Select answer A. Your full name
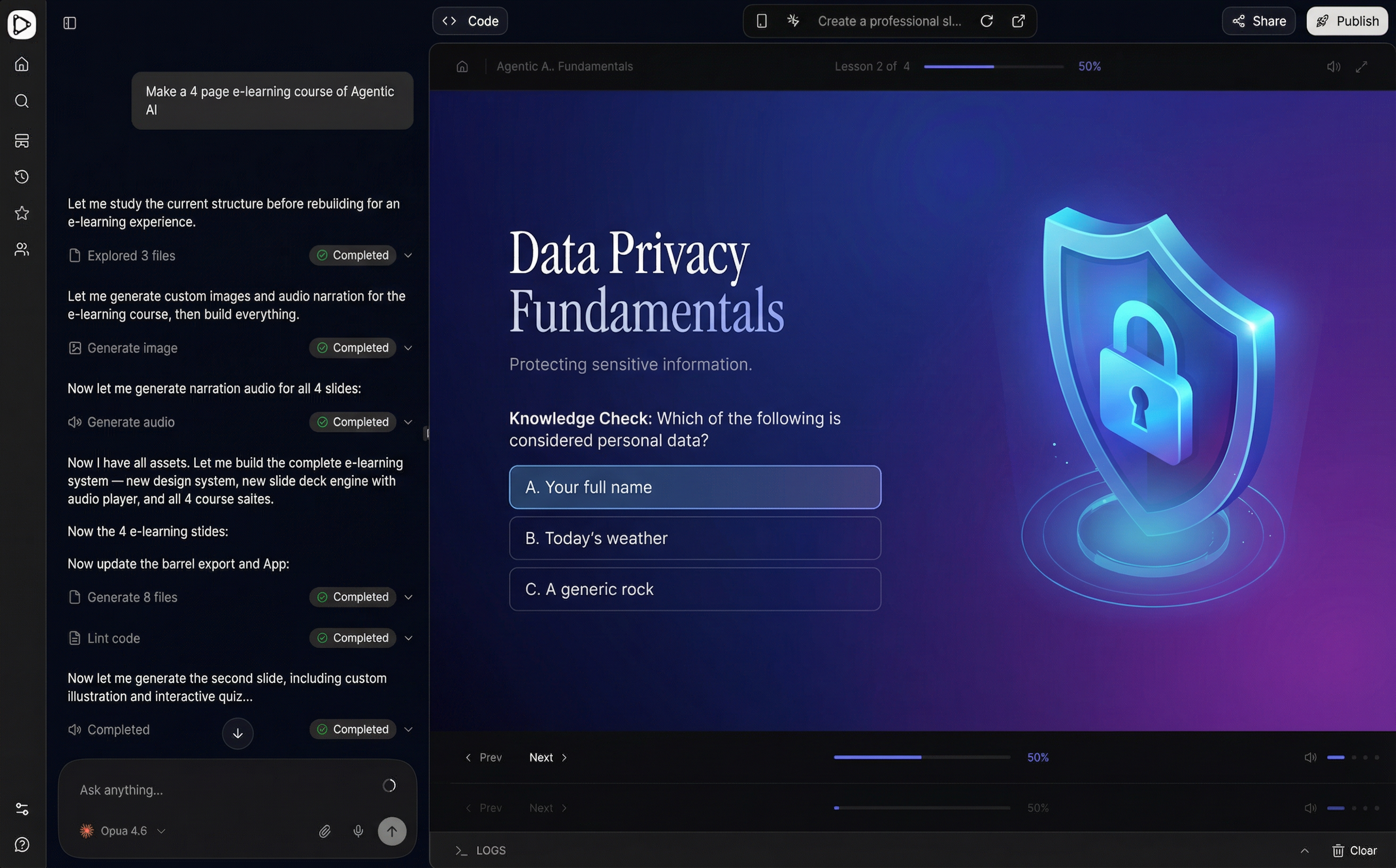Image resolution: width=1396 pixels, height=868 pixels. pos(694,487)
